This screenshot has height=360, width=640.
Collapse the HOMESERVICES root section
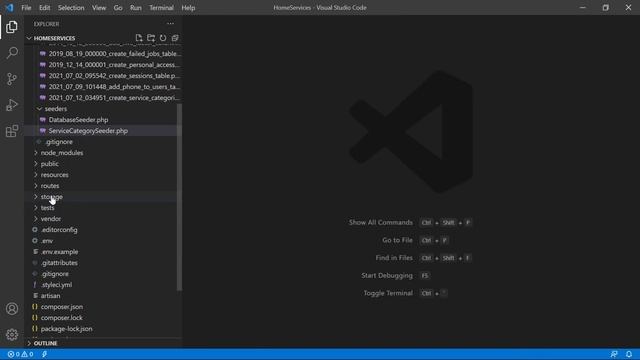point(104,38)
